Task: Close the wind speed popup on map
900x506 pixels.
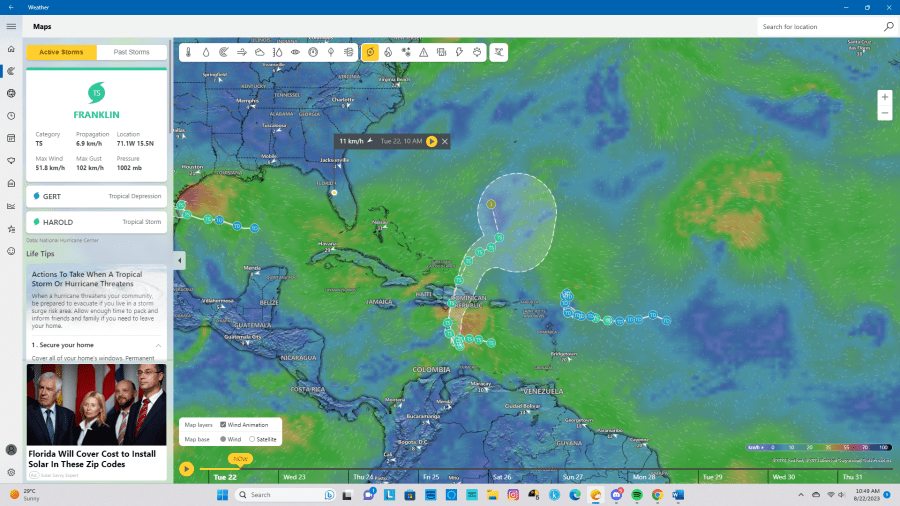Action: [445, 142]
